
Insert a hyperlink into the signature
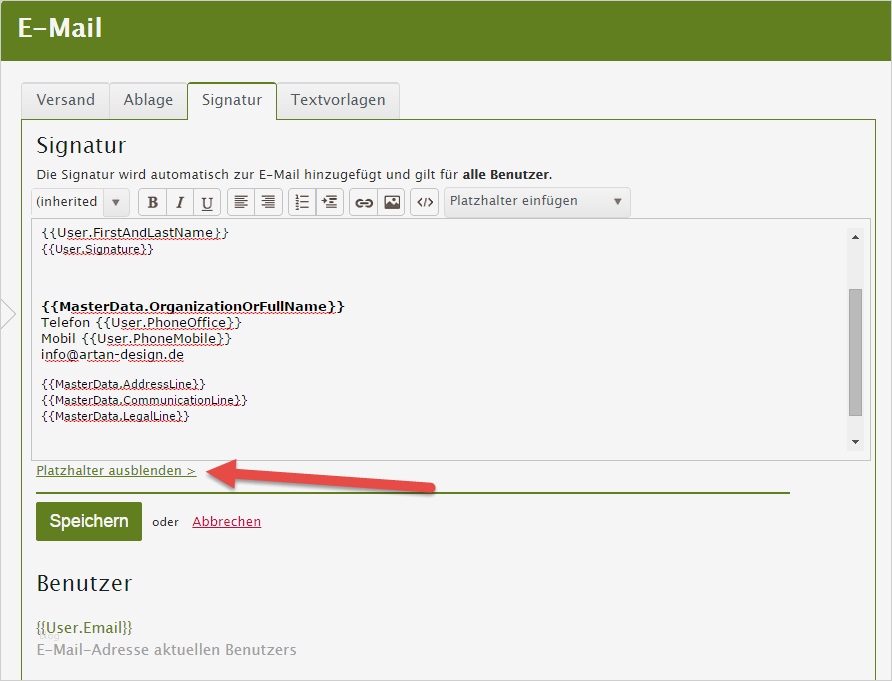coord(363,202)
